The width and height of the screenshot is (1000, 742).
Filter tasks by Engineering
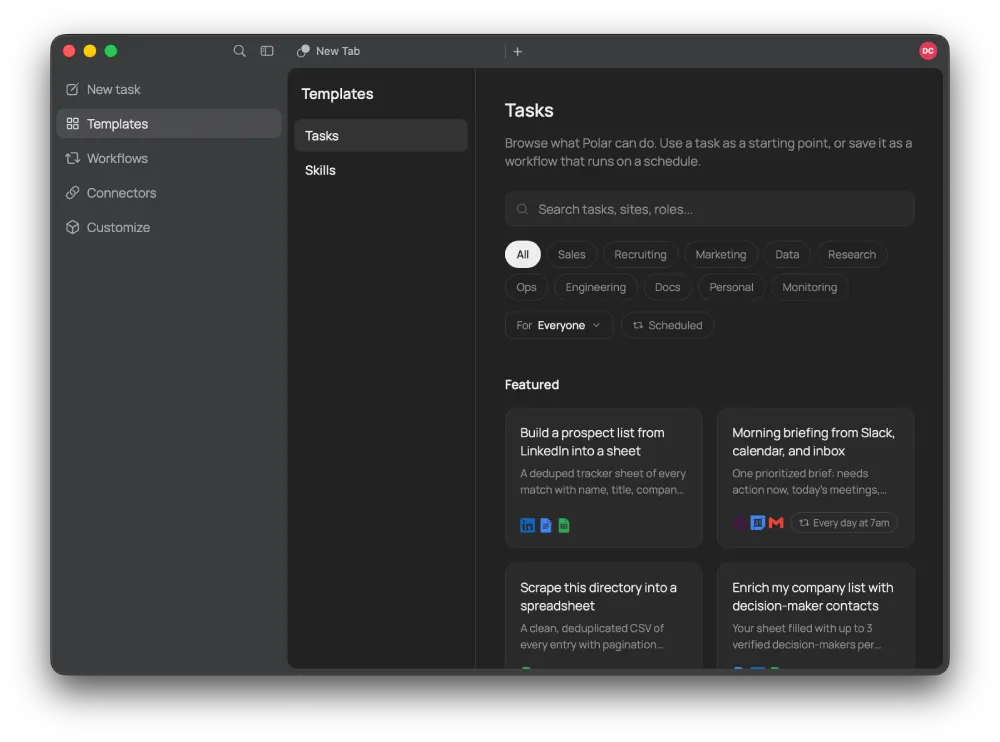[x=596, y=287]
